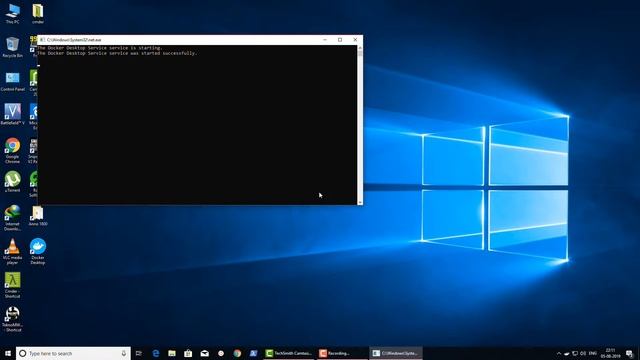Select the Battlefield V shortcut
640x360 pixels.
[12, 114]
